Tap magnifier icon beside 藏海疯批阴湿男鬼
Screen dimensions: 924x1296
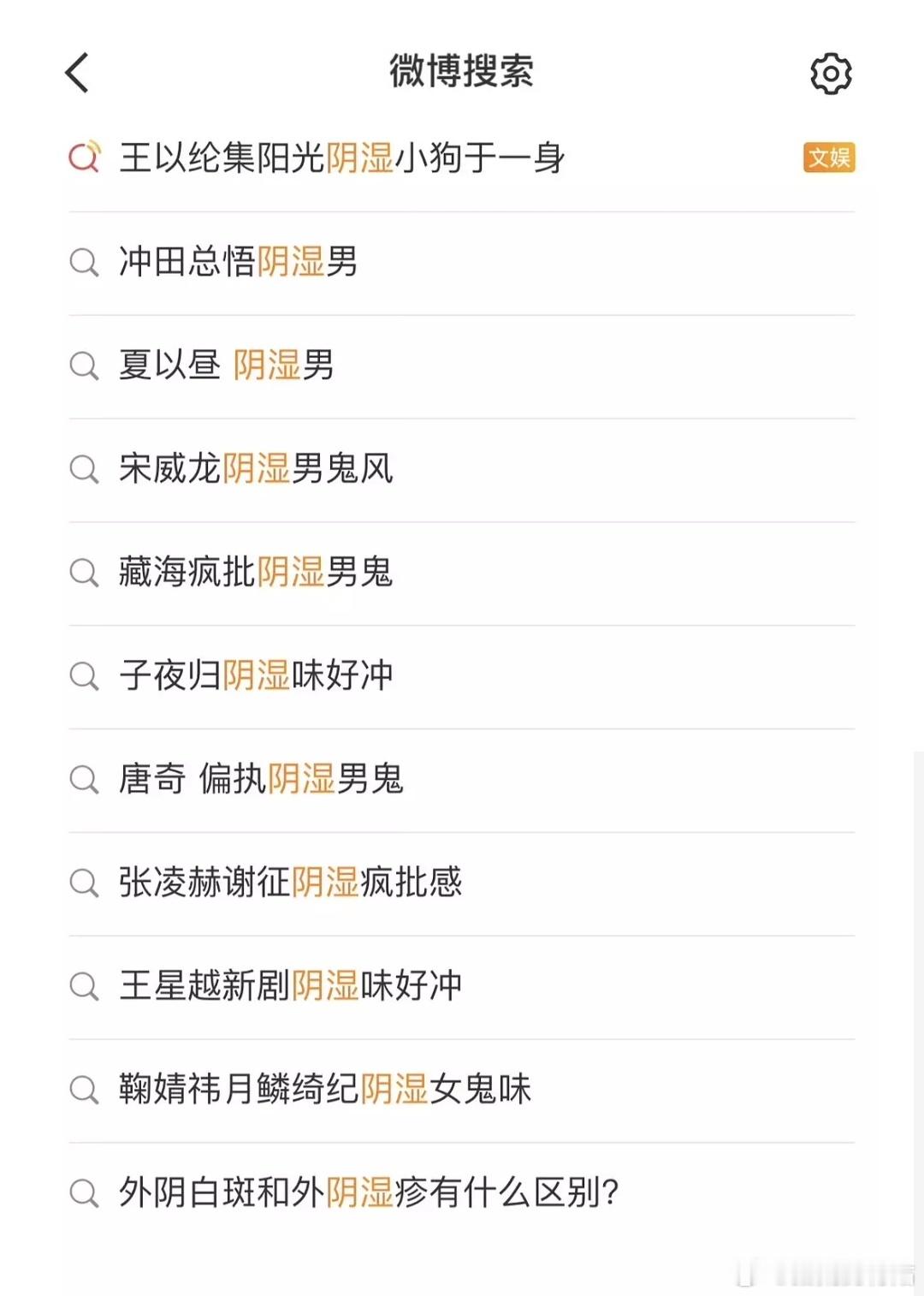[x=84, y=573]
